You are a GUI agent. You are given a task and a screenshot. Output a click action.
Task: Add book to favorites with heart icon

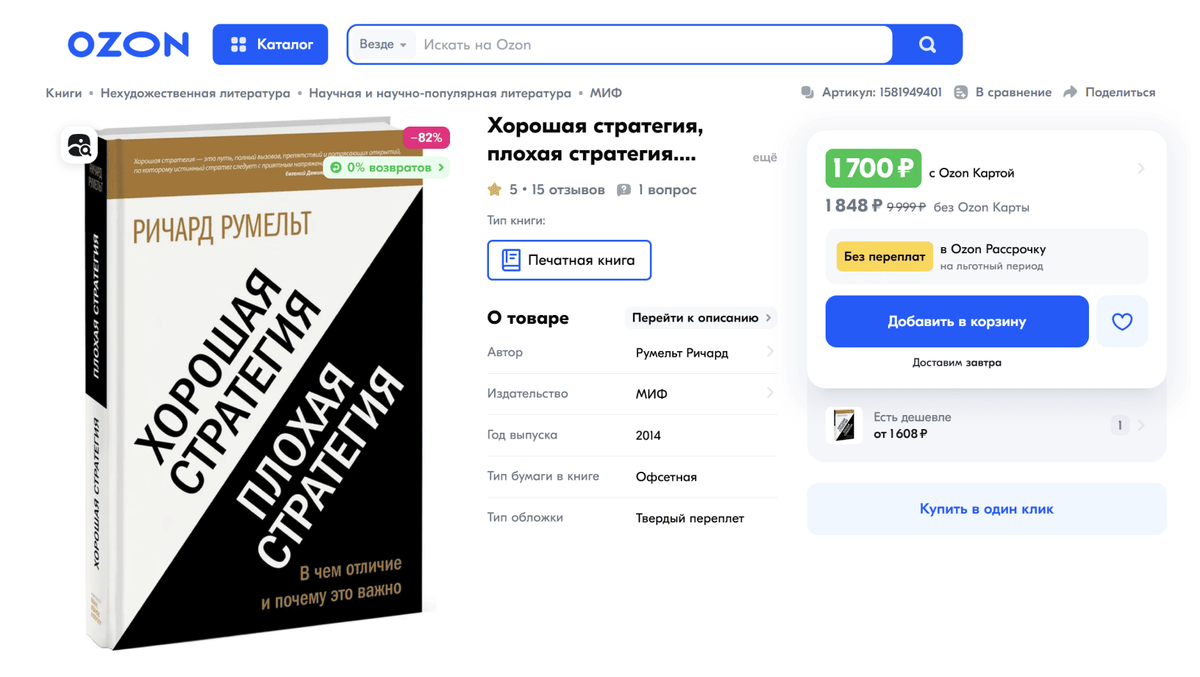pos(1122,322)
